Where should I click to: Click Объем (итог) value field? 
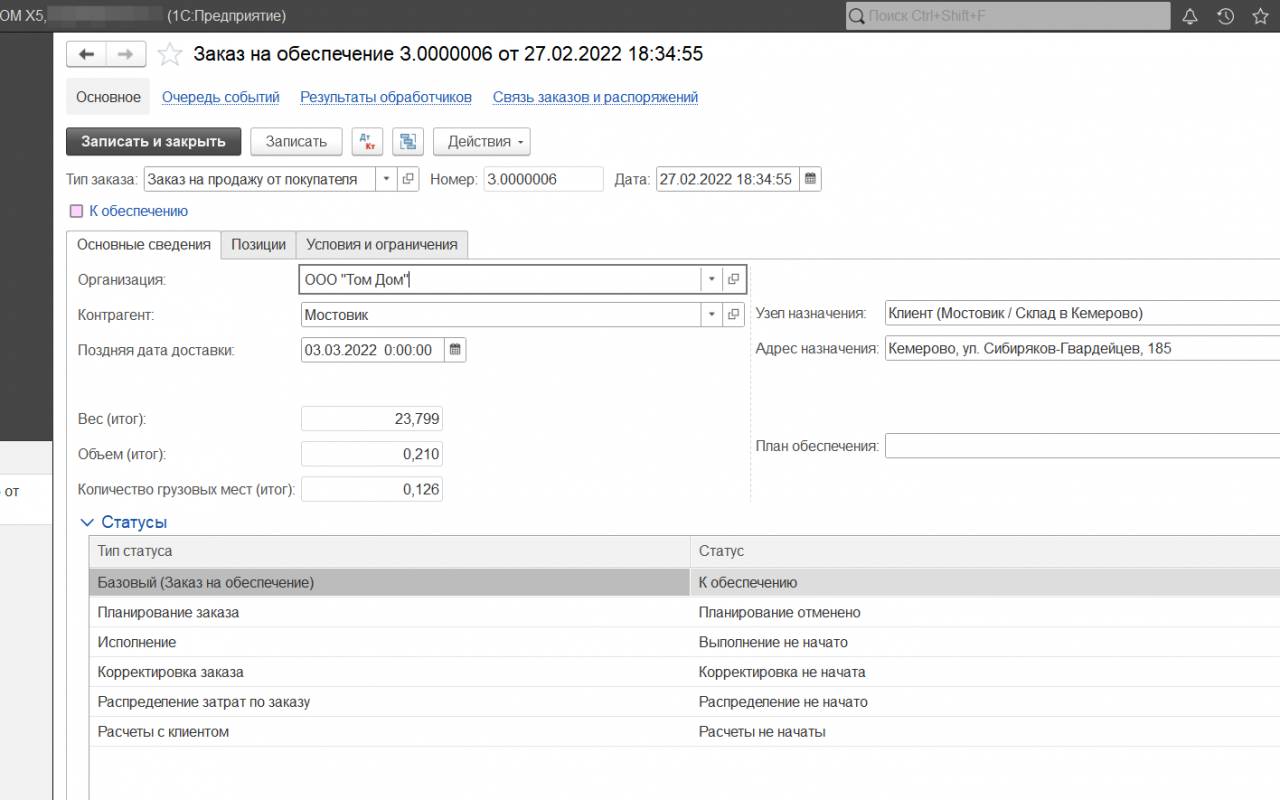pos(372,454)
